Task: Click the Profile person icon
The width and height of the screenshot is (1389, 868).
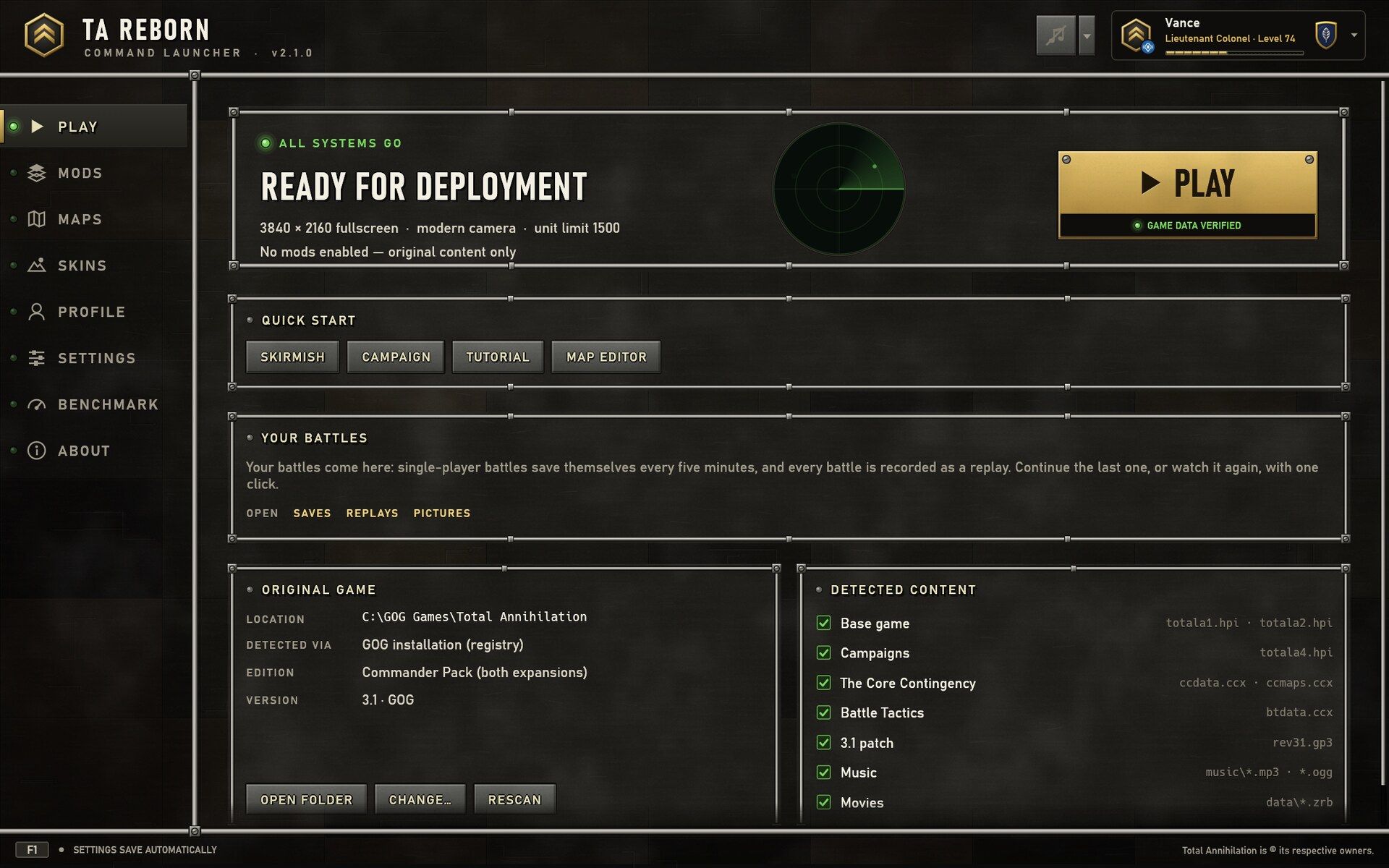Action: (37, 312)
